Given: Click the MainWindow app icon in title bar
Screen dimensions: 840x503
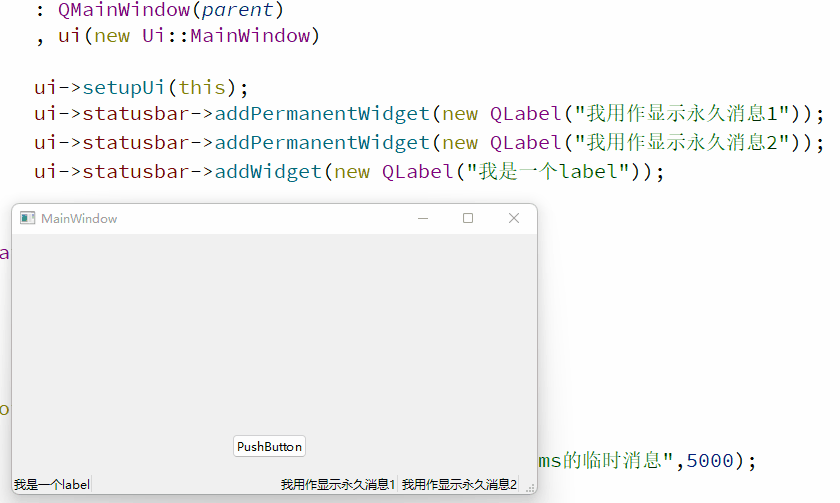Looking at the screenshot, I should 27,218.
